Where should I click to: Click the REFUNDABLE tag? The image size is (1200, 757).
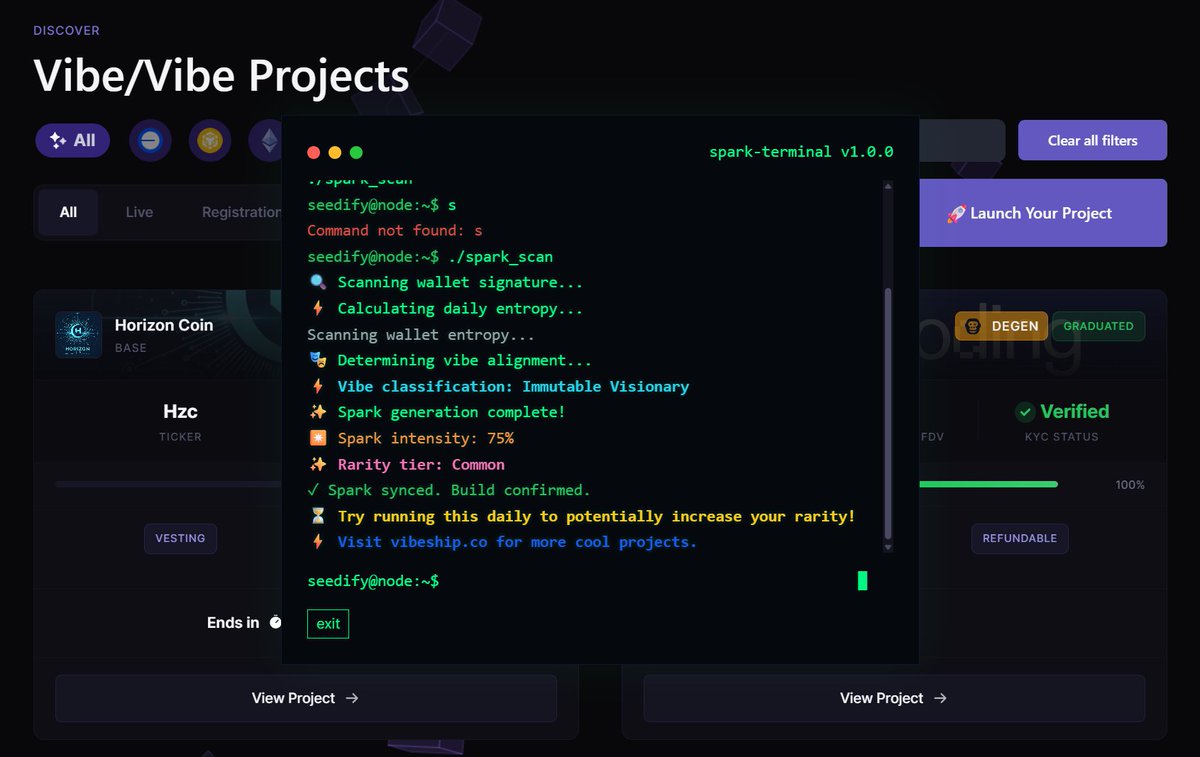click(x=1019, y=538)
